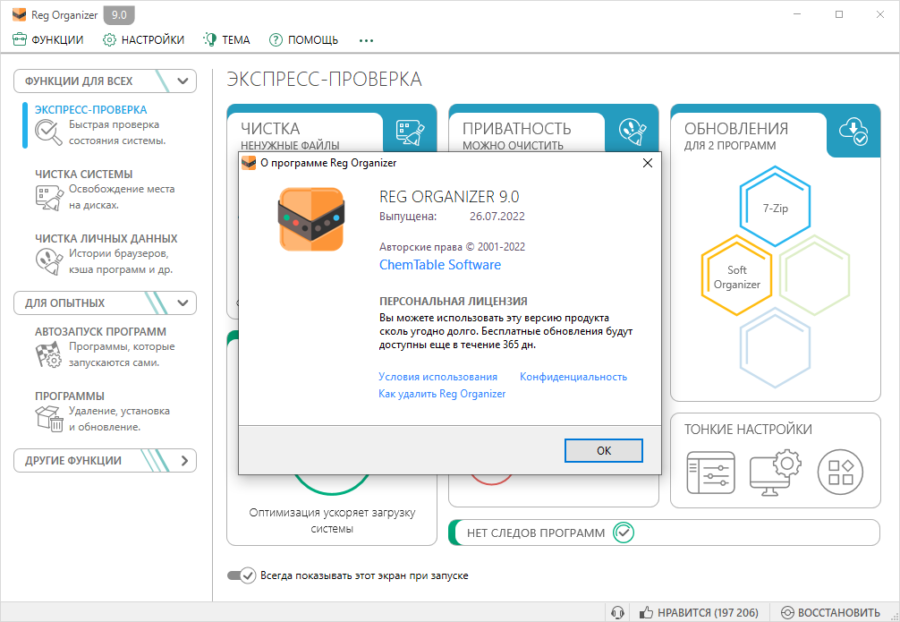Click the ЭКСПРЕСС-ПРОВЕРКА page title
Viewport: 900px width, 622px height.
(324, 79)
